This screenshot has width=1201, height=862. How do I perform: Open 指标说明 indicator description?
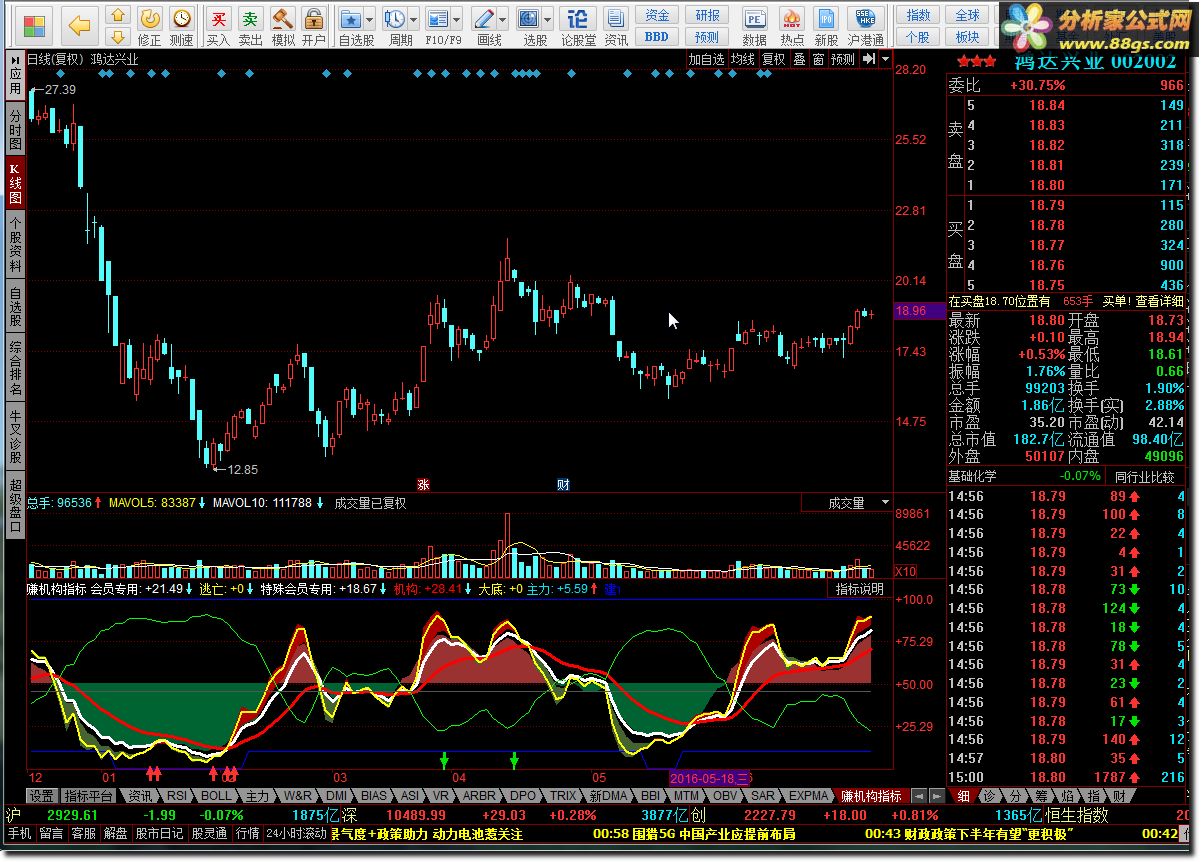[860, 589]
